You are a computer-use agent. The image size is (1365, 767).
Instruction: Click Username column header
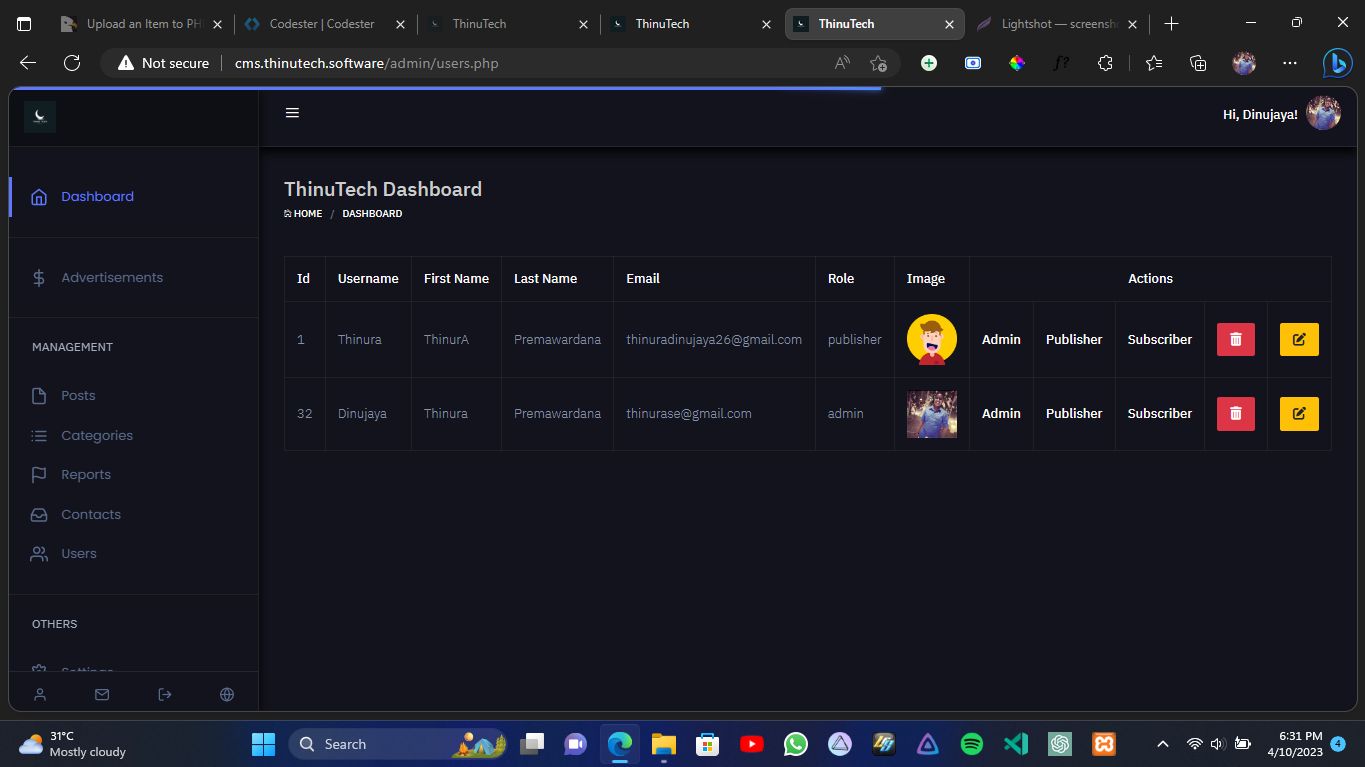pos(368,279)
